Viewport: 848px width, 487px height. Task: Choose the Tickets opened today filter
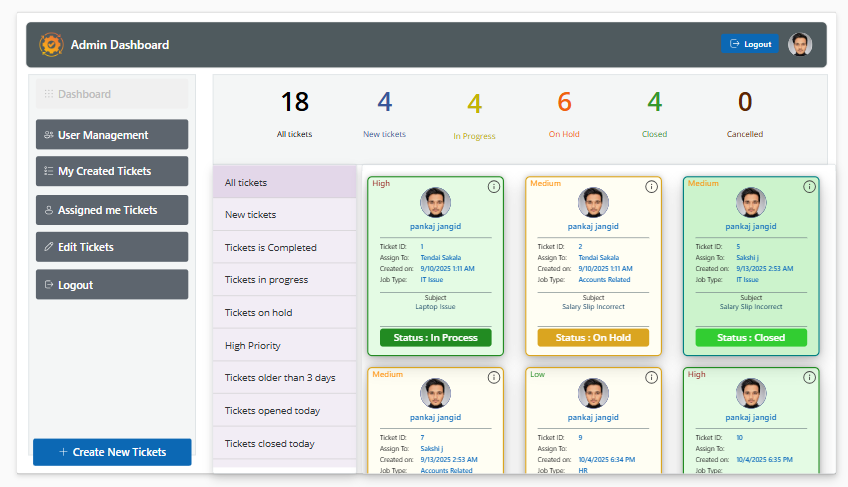coord(284,411)
